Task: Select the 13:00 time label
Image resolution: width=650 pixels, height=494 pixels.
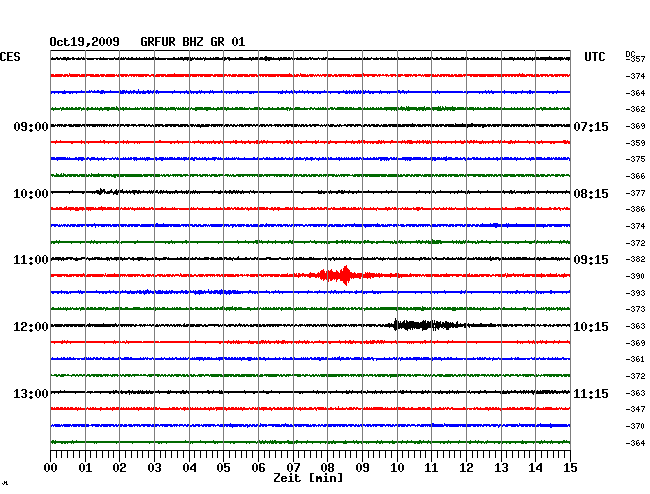Action: tap(31, 393)
